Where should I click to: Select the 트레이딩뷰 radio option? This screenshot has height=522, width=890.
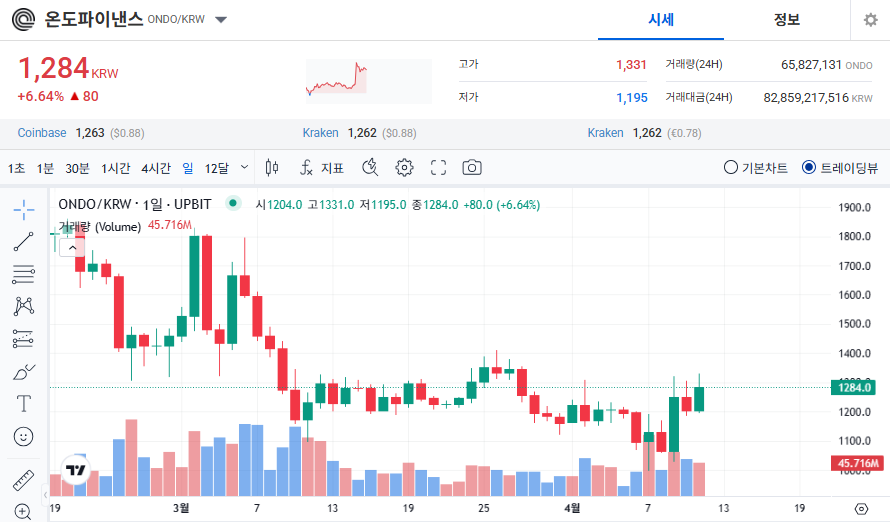pyautogui.click(x=839, y=168)
